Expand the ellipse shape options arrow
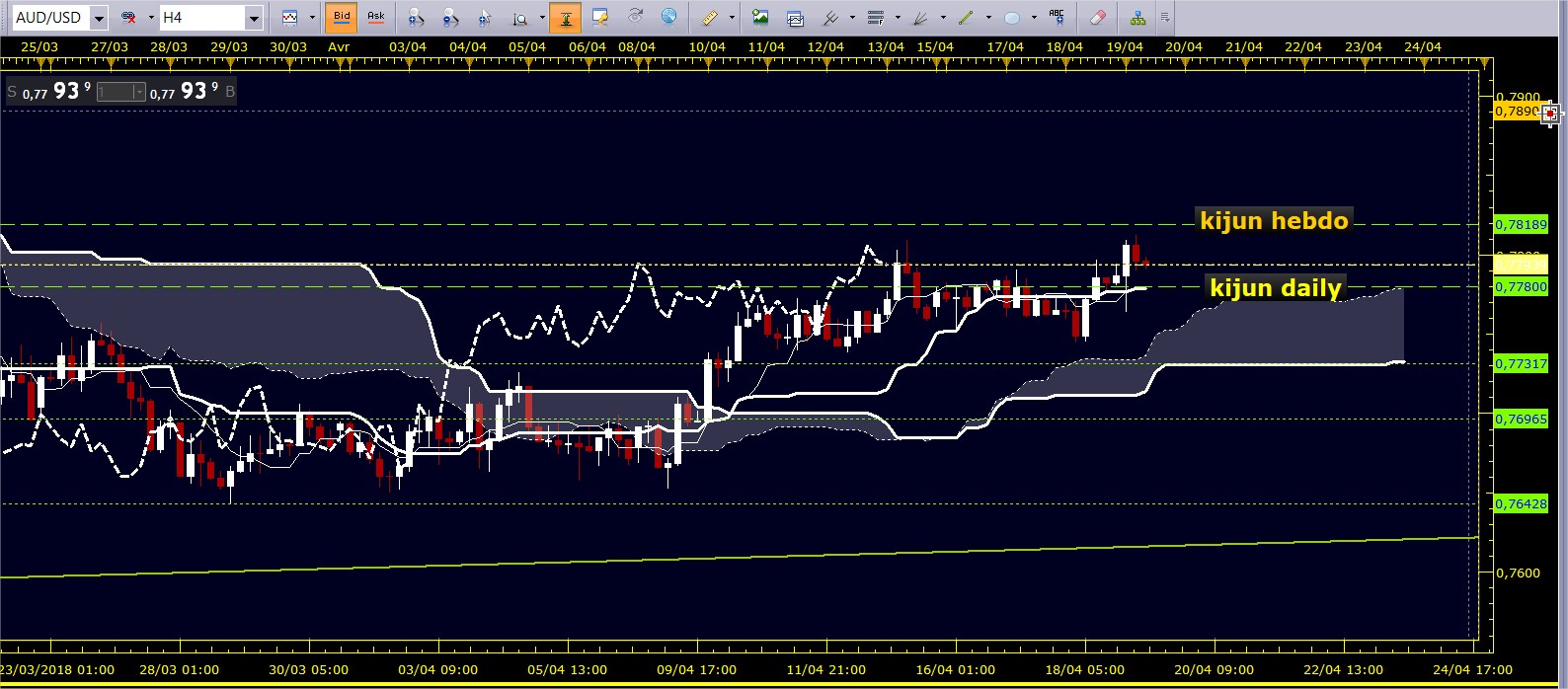 (1034, 18)
